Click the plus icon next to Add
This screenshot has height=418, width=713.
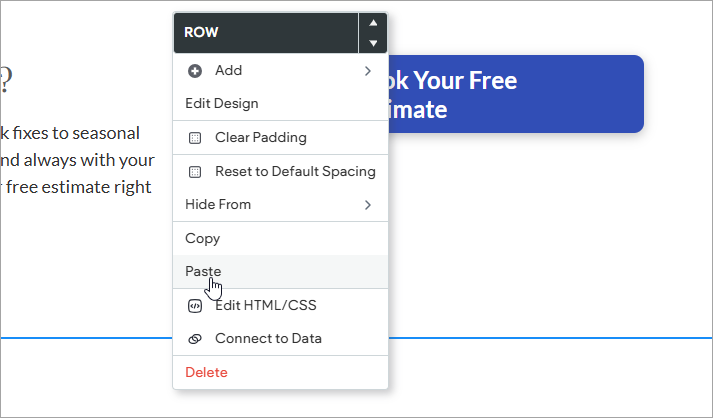pyautogui.click(x=194, y=71)
